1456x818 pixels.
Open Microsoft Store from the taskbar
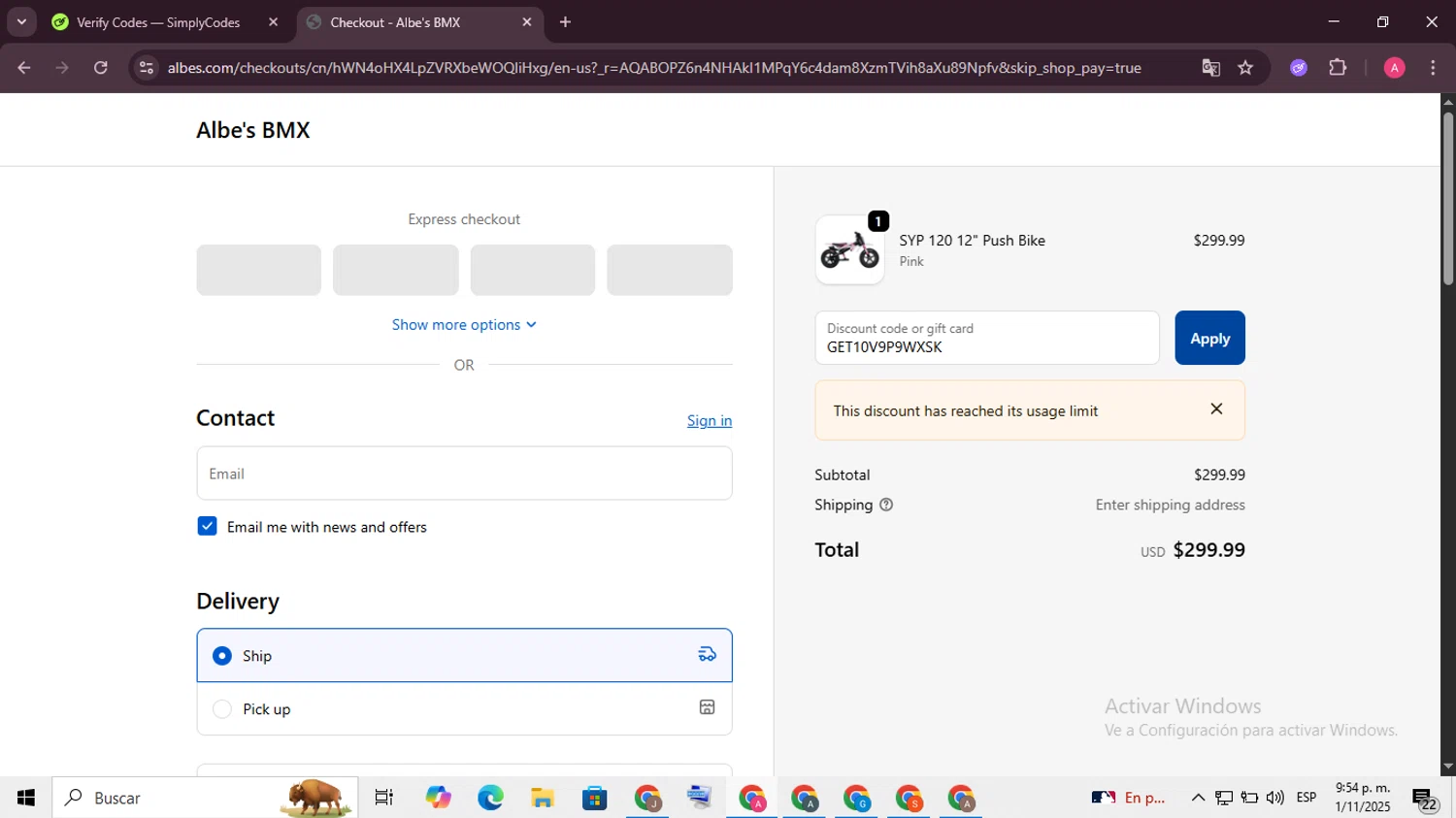click(594, 798)
